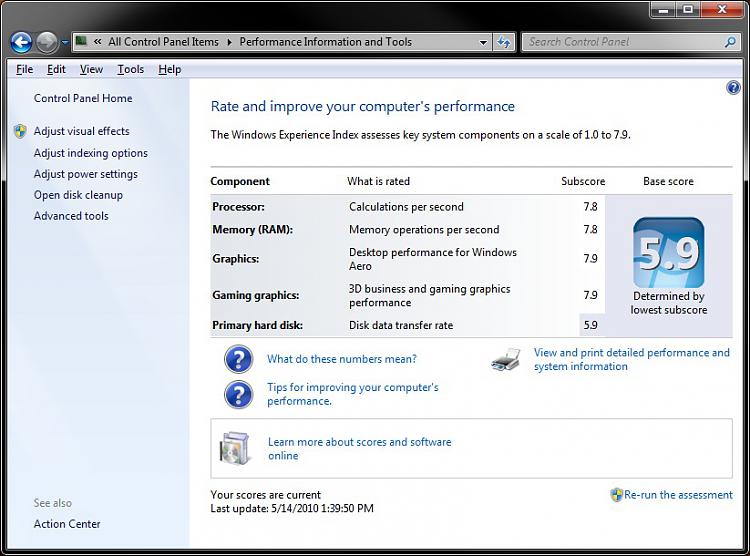Screen dimensions: 750x556
Task: Open the Help menu
Action: 170,69
